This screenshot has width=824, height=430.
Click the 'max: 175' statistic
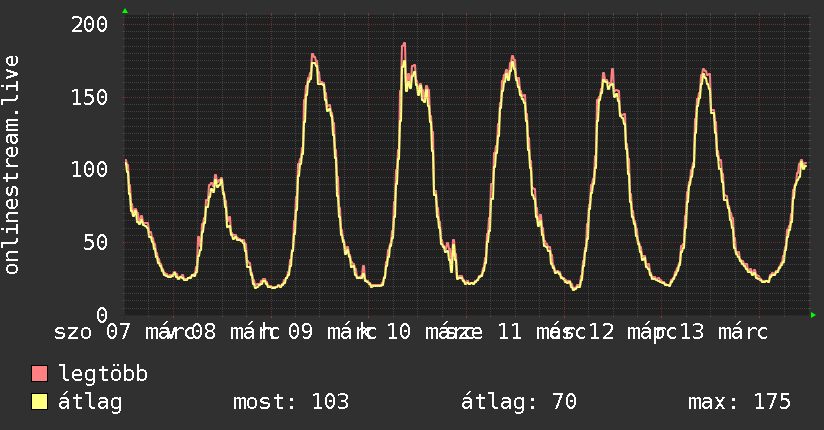point(739,402)
